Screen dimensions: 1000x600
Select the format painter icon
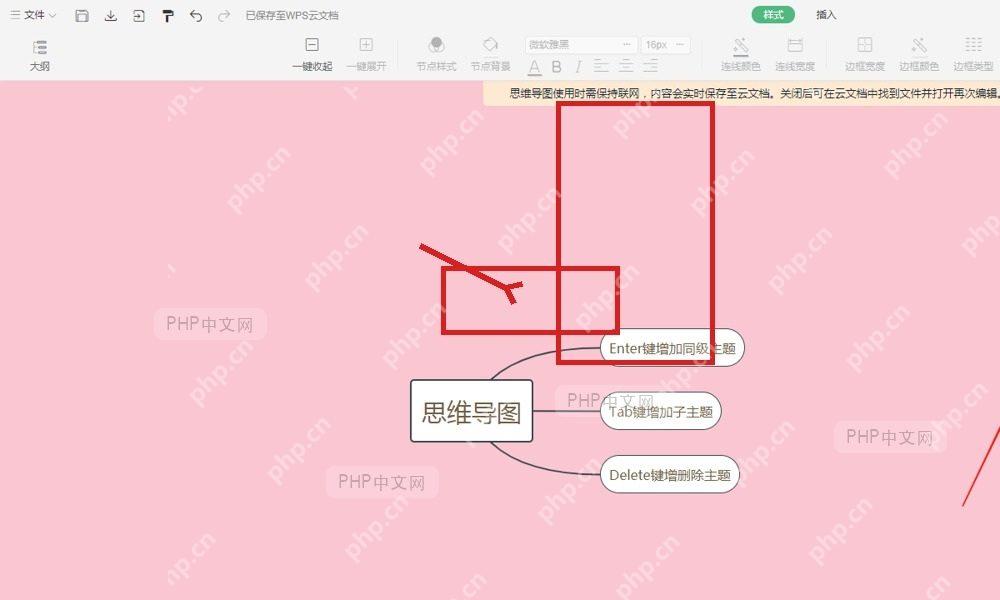tap(168, 15)
